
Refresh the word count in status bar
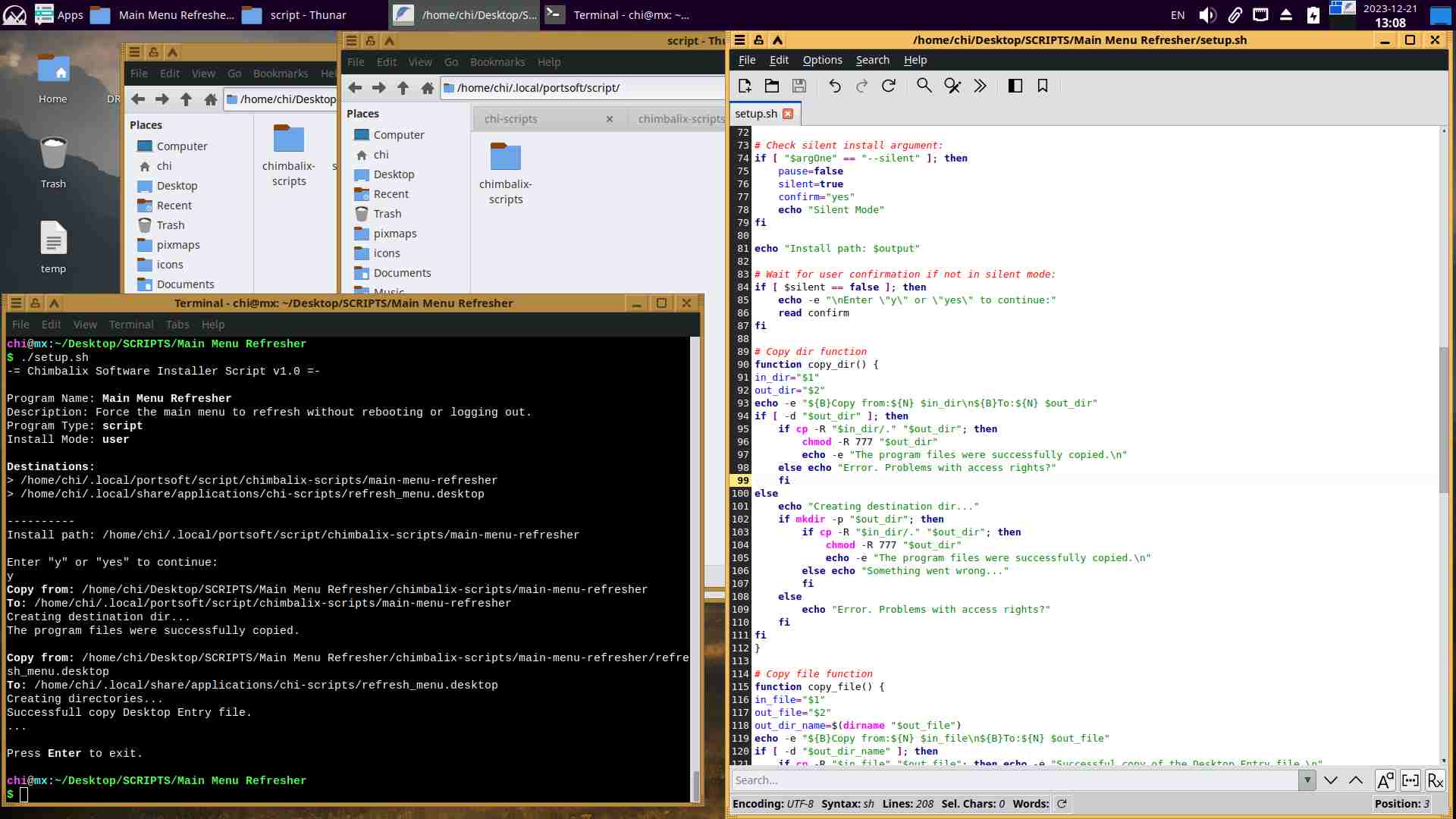point(1062,804)
